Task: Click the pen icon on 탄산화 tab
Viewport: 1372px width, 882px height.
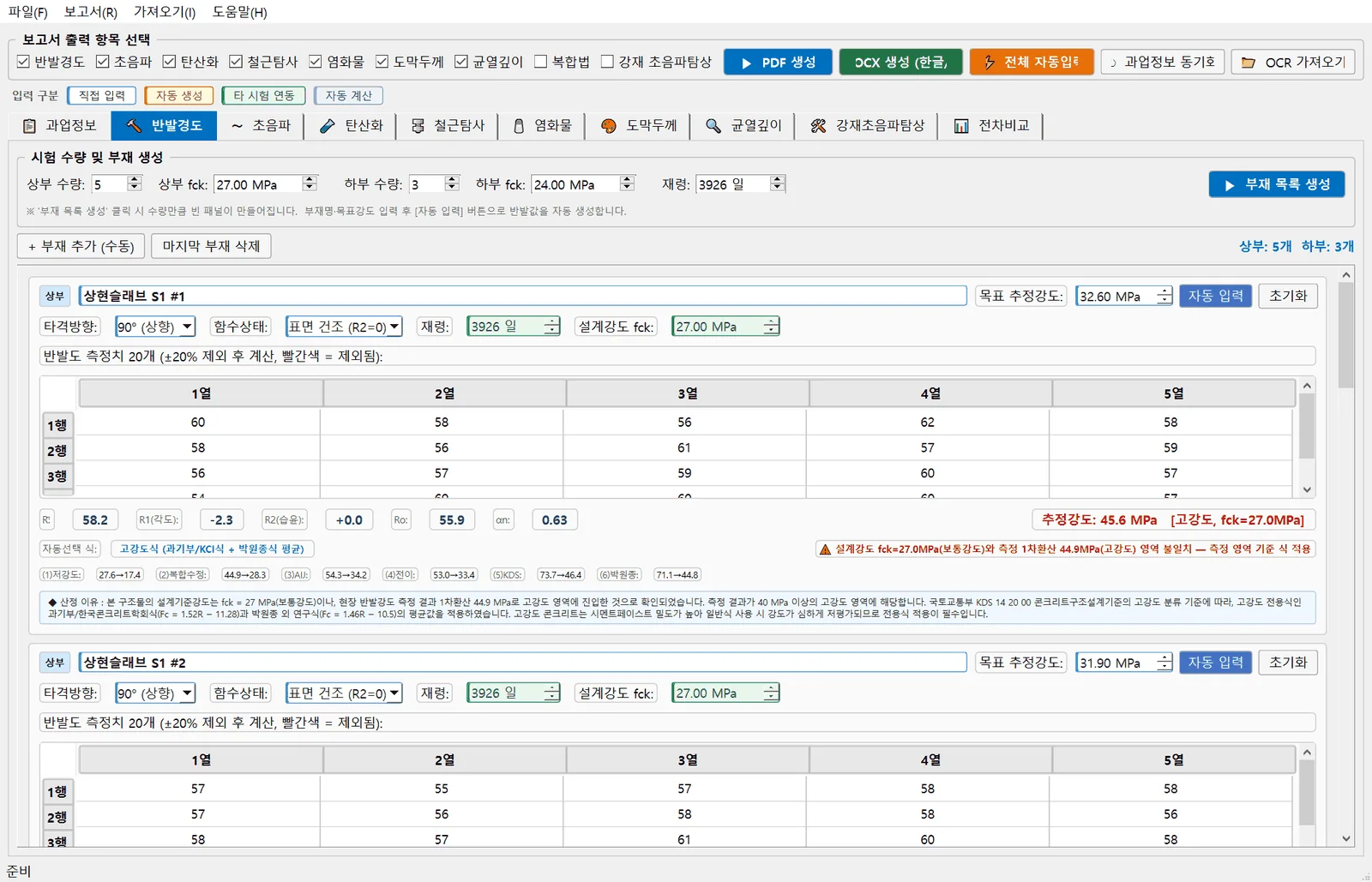Action: tap(327, 126)
